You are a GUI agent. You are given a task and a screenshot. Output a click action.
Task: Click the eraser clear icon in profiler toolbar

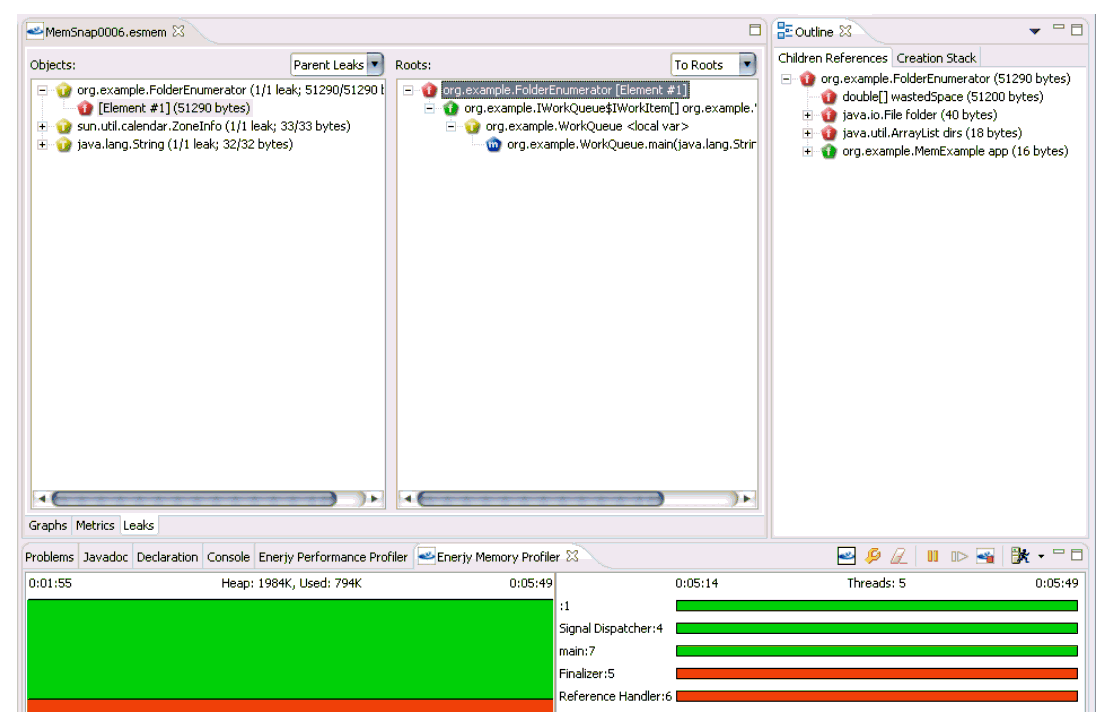click(x=898, y=557)
